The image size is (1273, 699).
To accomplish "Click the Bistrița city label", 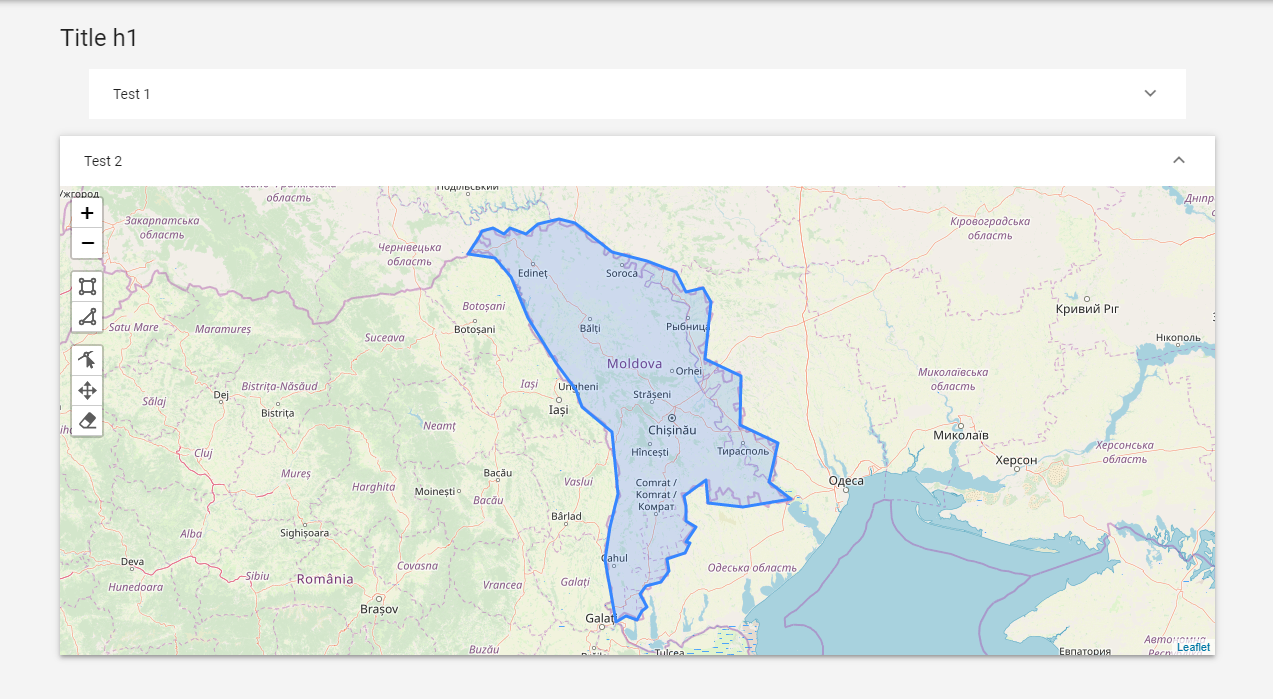I will point(277,412).
